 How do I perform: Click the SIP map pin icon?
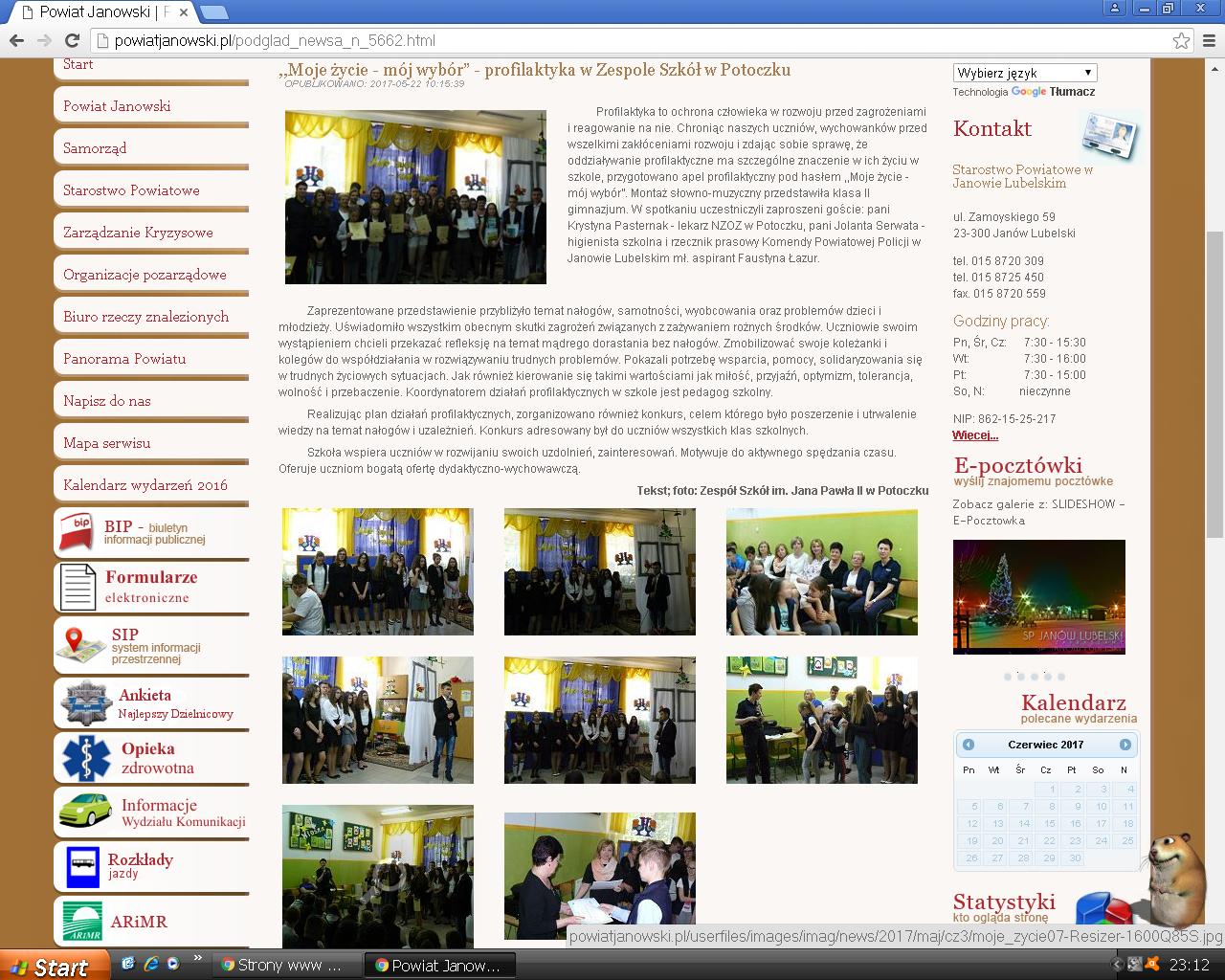pos(79,645)
